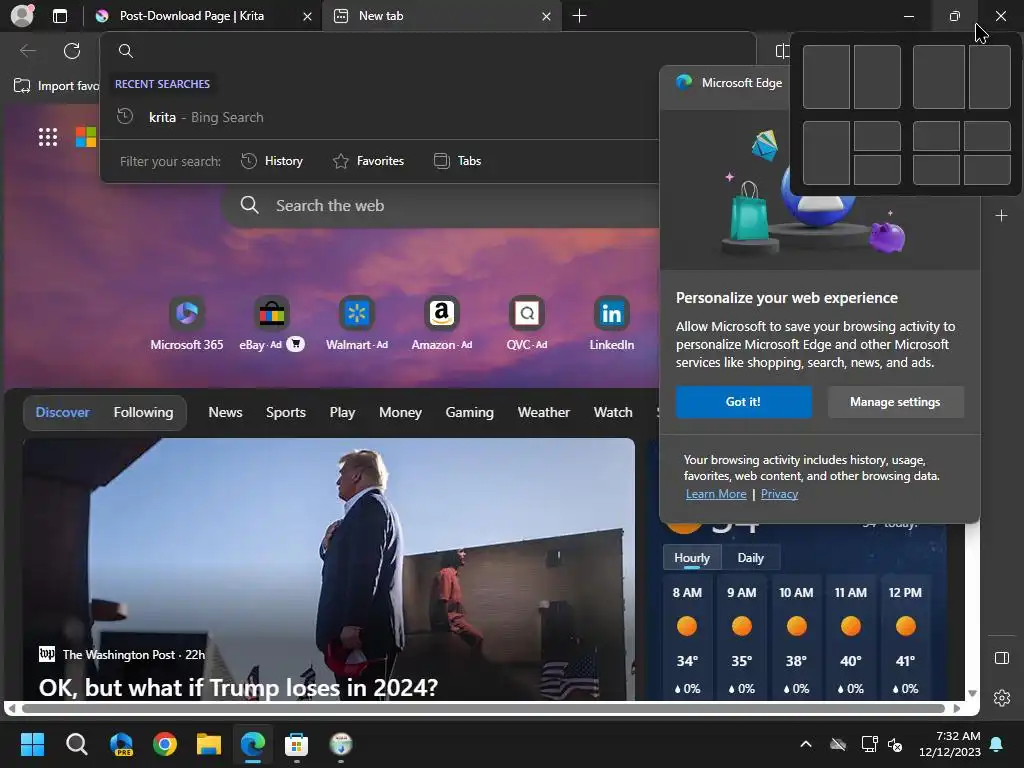Open the Edge profile avatar
The image size is (1024, 768).
point(22,16)
